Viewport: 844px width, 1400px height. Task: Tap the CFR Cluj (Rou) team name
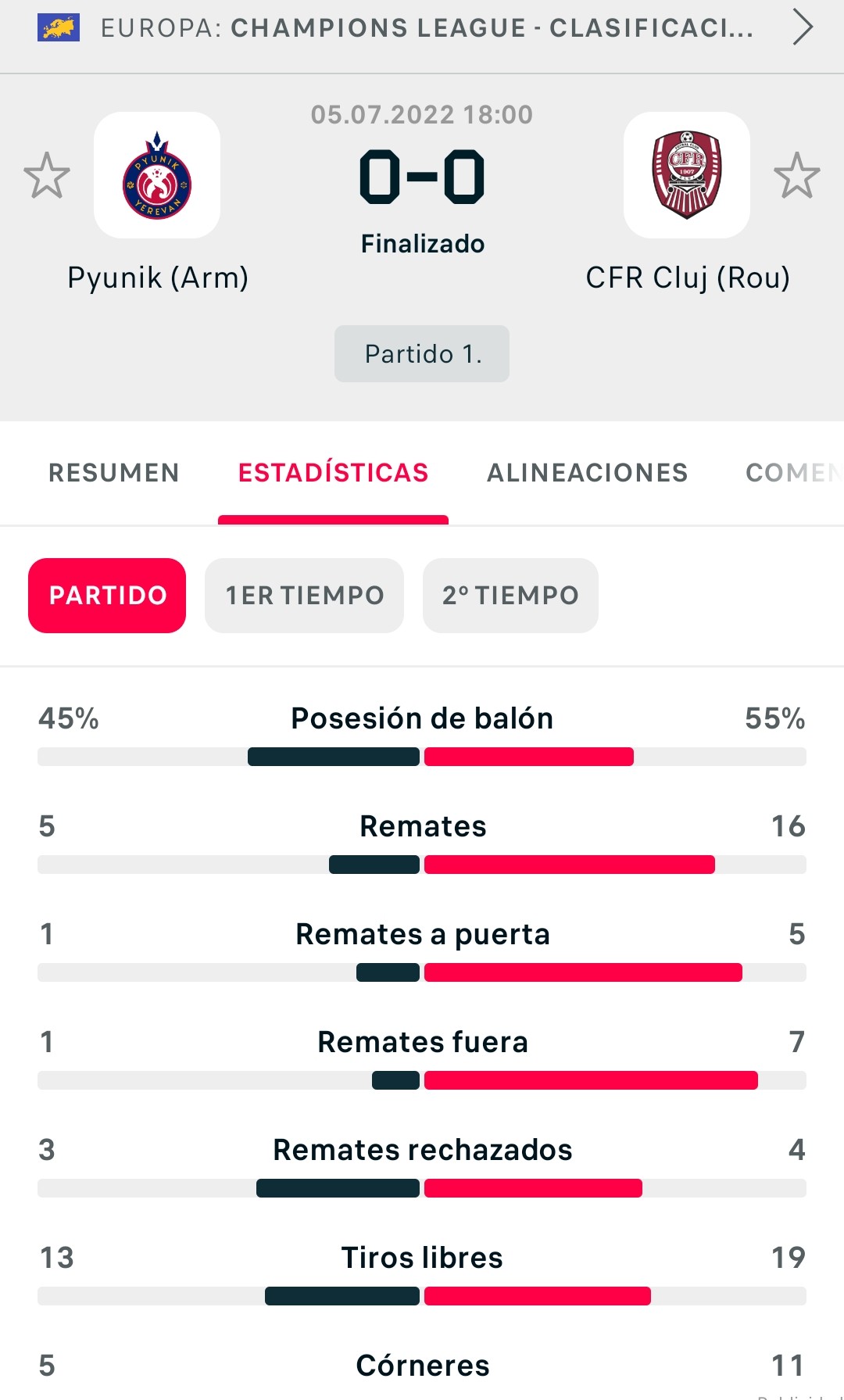point(688,277)
